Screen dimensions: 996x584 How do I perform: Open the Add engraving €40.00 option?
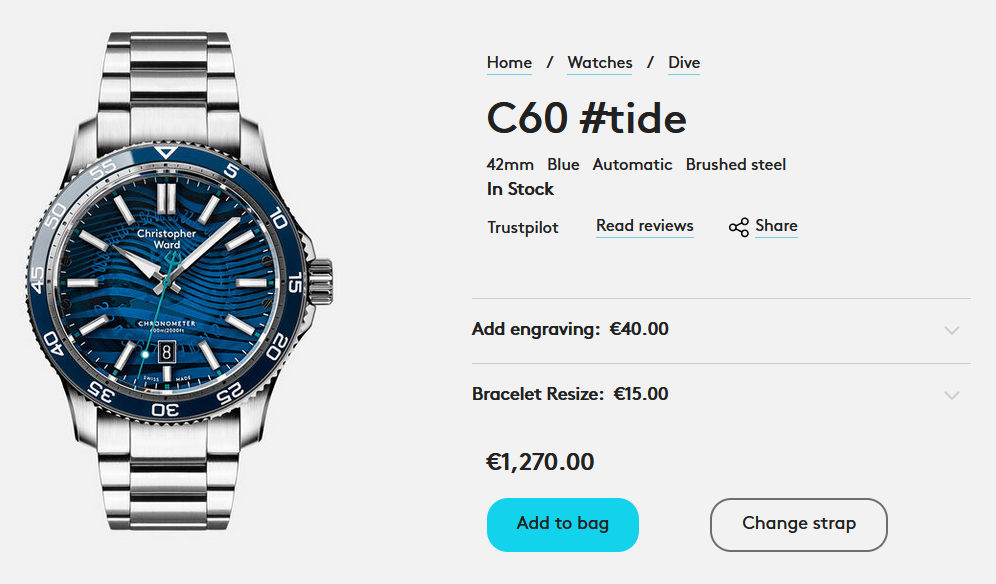pyautogui.click(x=570, y=329)
